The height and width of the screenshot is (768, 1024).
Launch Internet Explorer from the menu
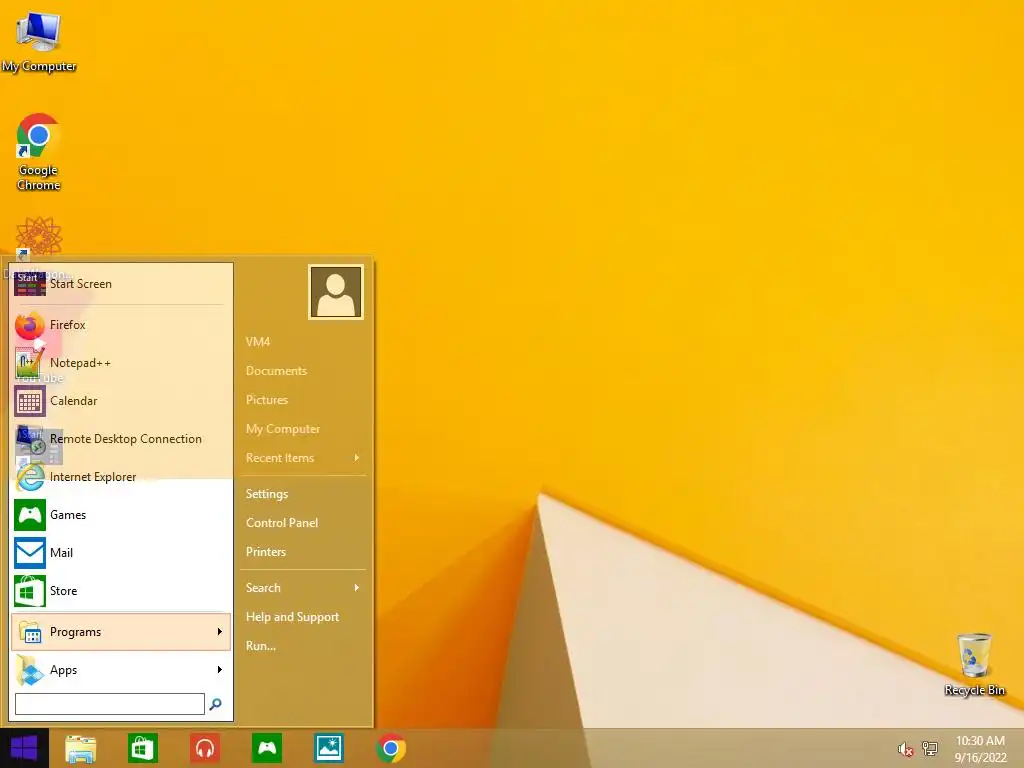[x=121, y=477]
